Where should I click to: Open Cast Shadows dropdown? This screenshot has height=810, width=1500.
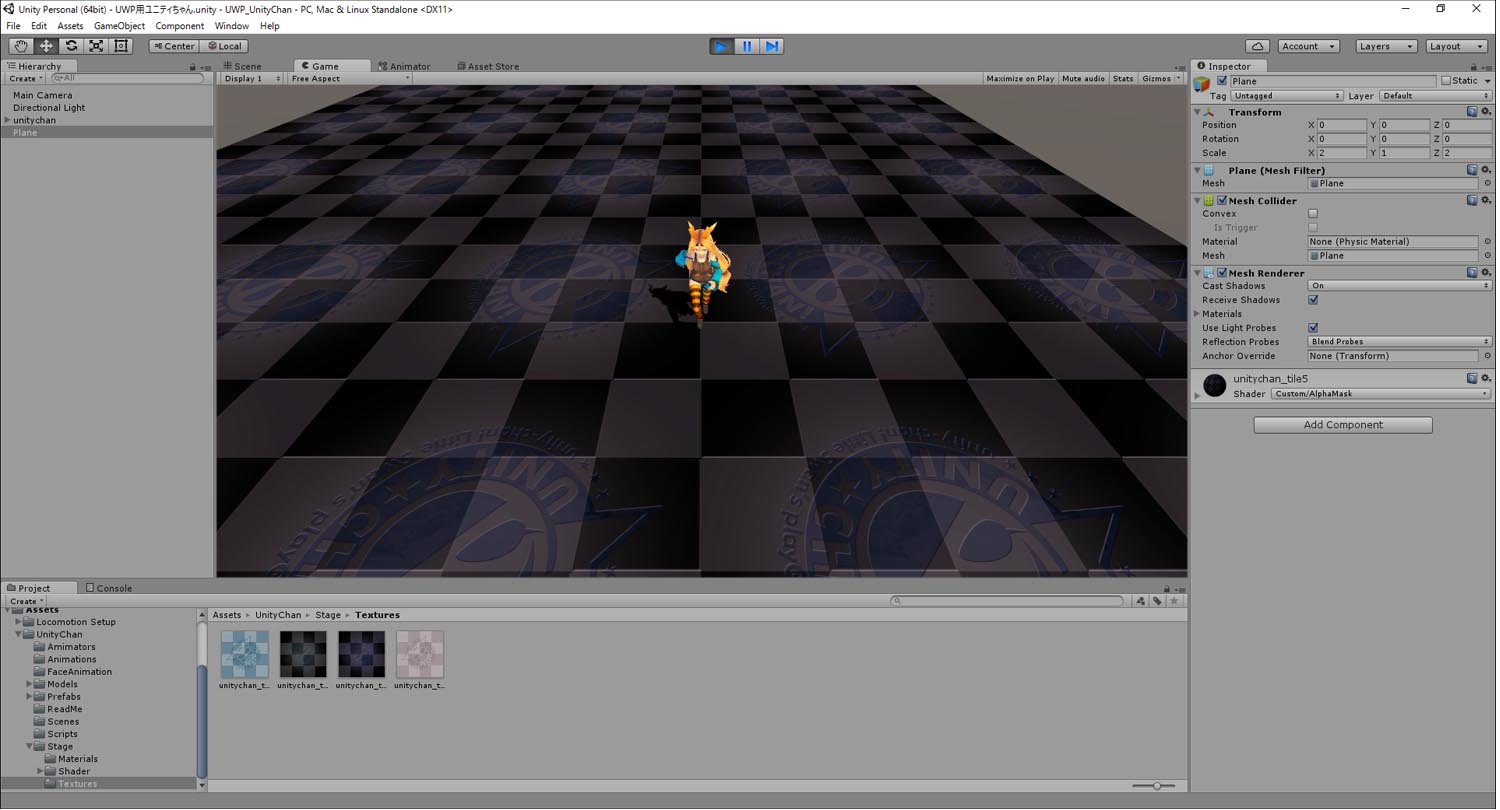coord(1400,286)
